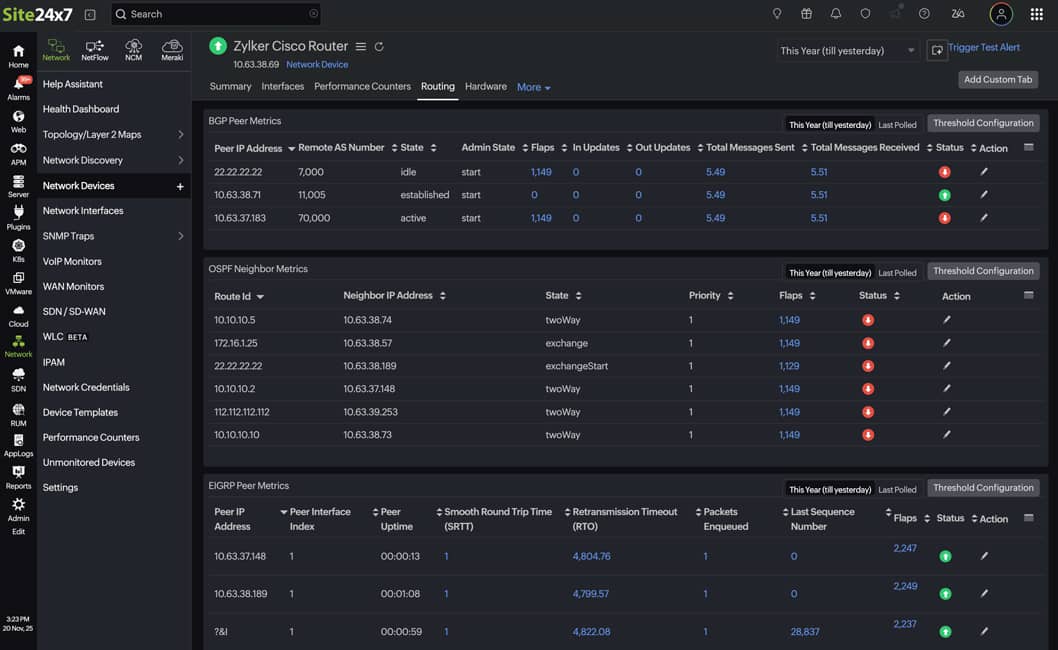Click the Alarms icon in left sidebar

(18, 87)
